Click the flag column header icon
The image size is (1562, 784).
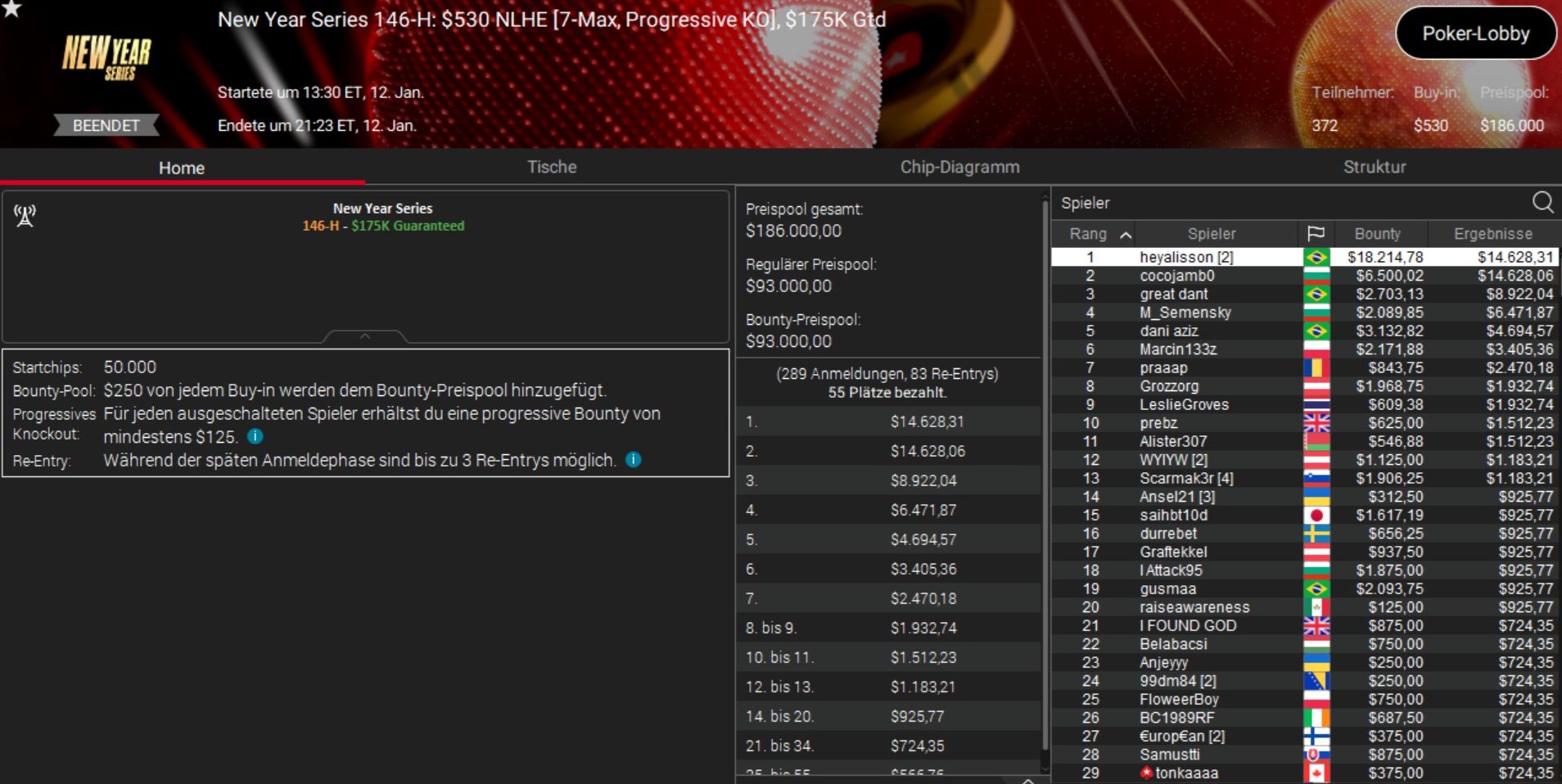[1316, 234]
